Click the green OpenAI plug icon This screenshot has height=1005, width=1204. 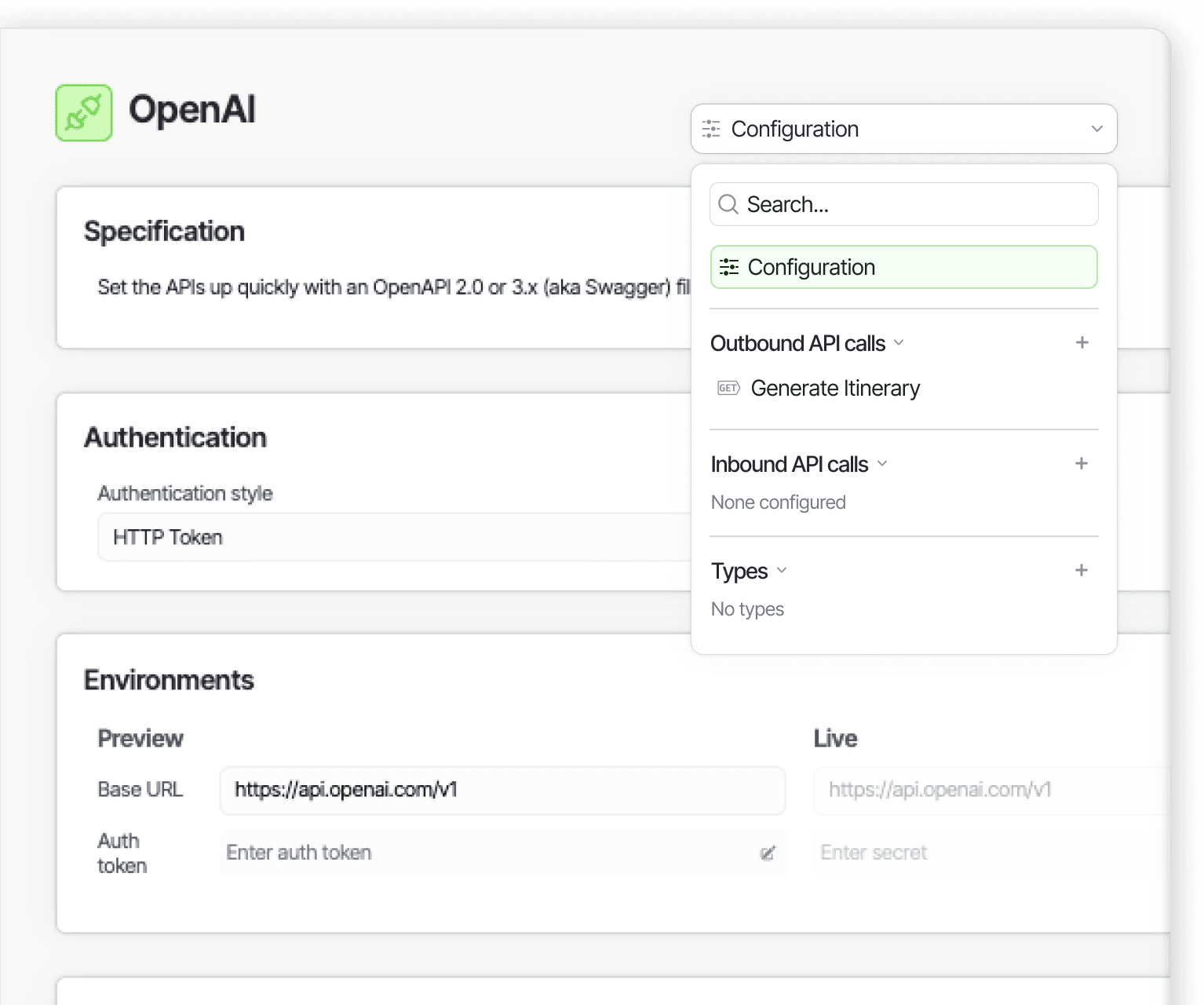click(84, 113)
